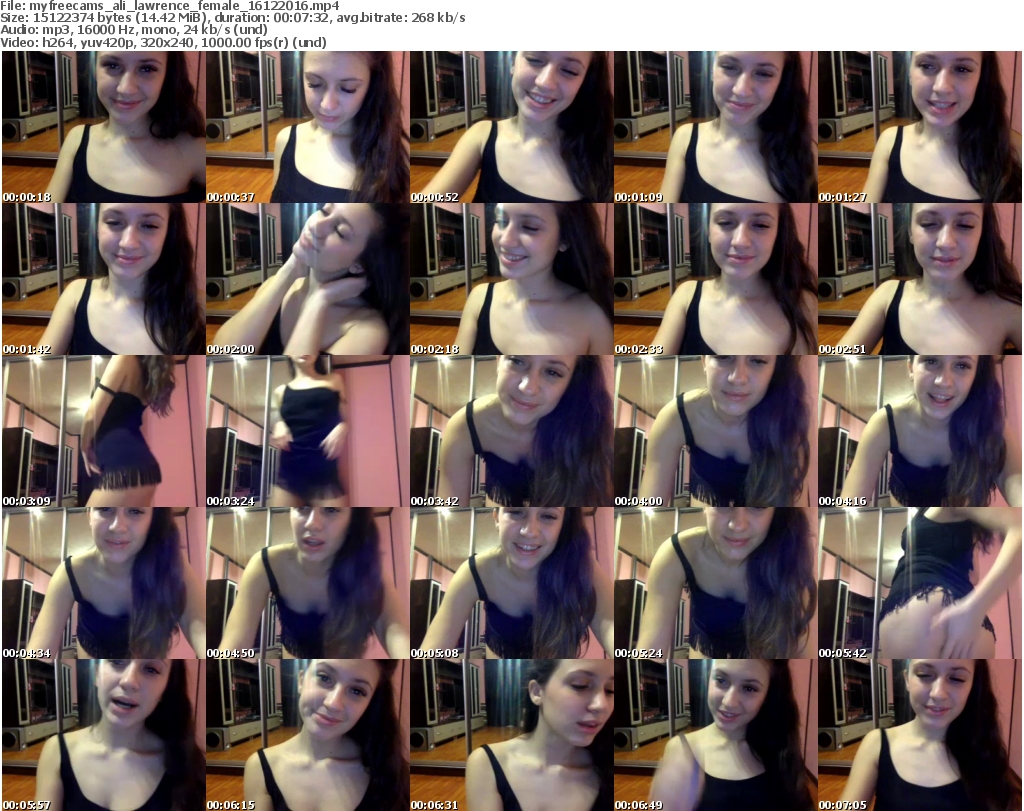Click the thumbnail timestamped 00:00:18

click(103, 127)
